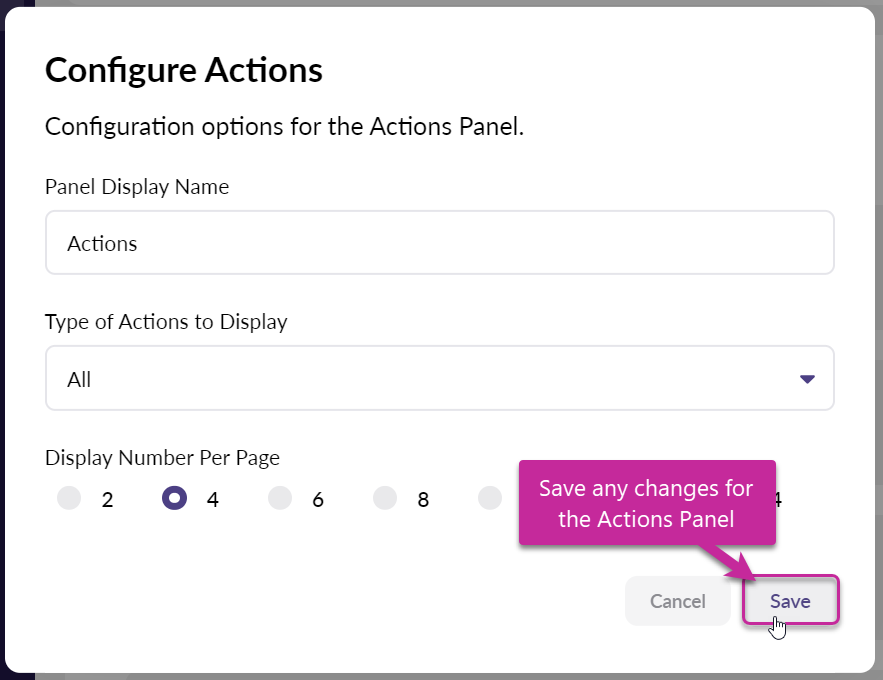Click the magenta 'Save any changes' callout box

[x=646, y=503]
